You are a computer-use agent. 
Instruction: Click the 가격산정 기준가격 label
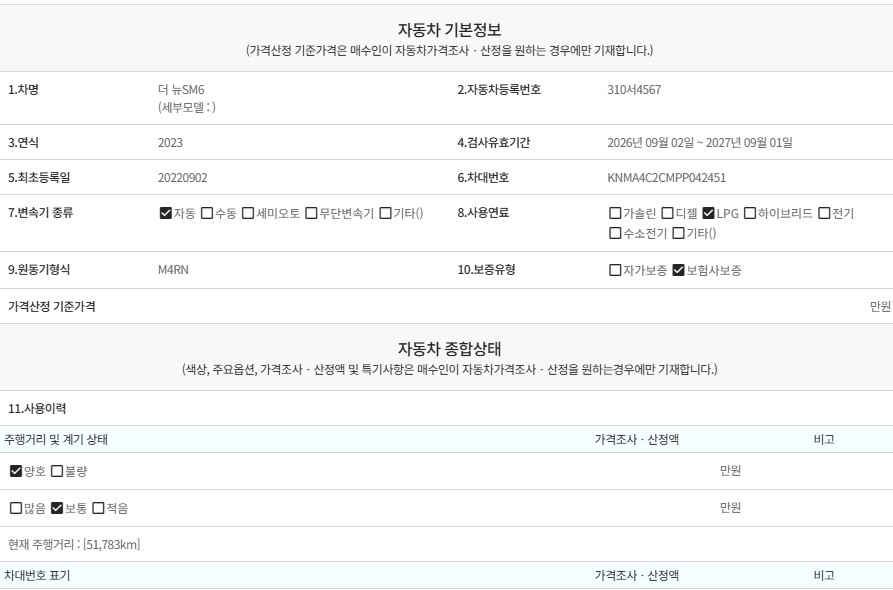tap(52, 306)
